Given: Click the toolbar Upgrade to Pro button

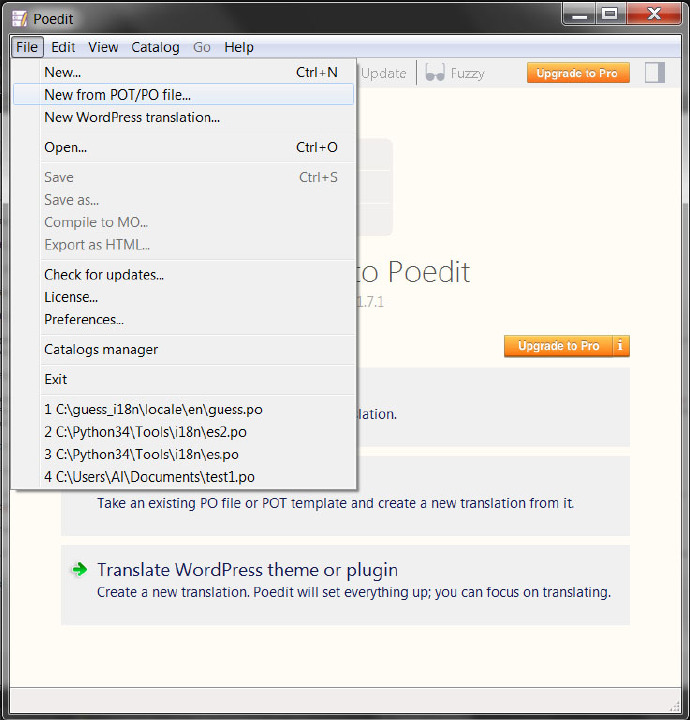Looking at the screenshot, I should tap(578, 73).
